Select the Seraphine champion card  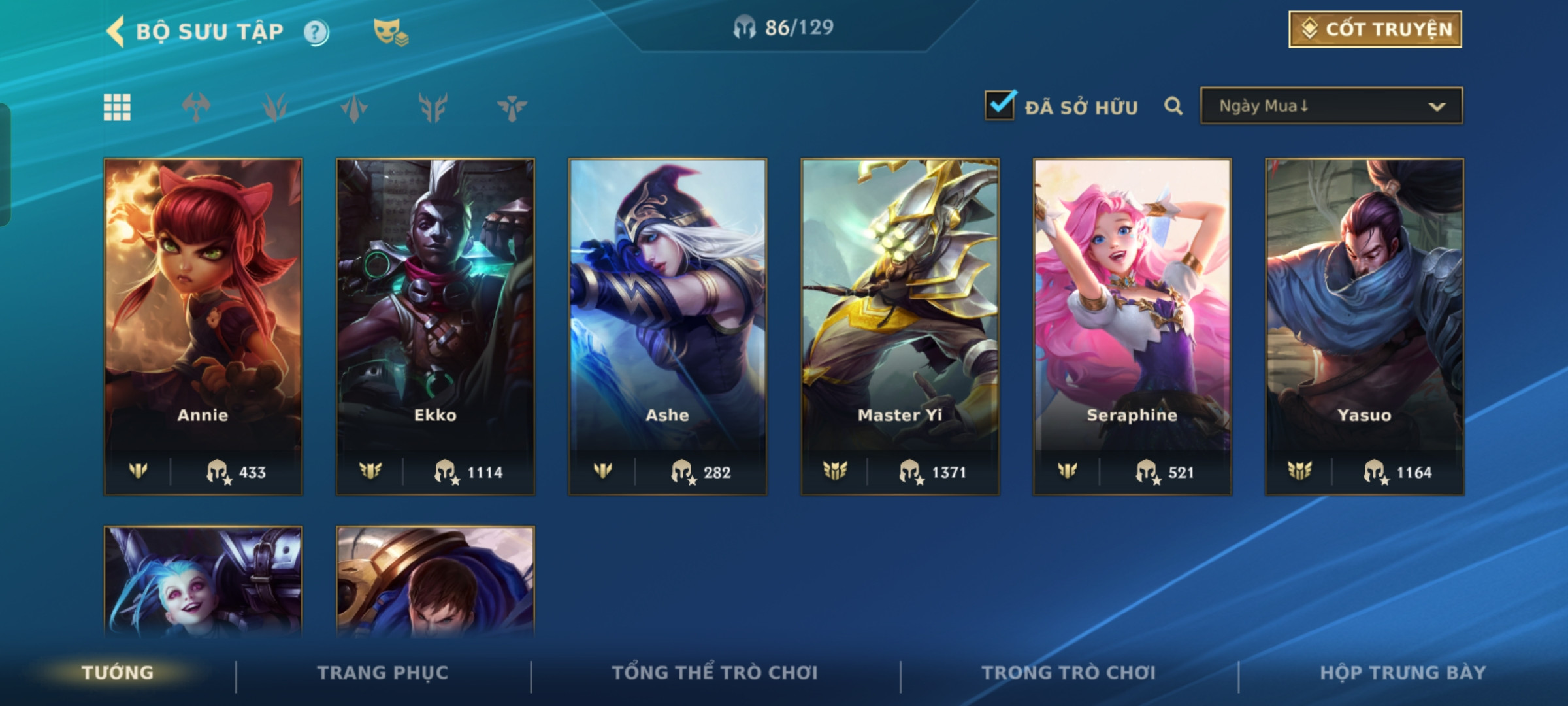pyautogui.click(x=1132, y=326)
